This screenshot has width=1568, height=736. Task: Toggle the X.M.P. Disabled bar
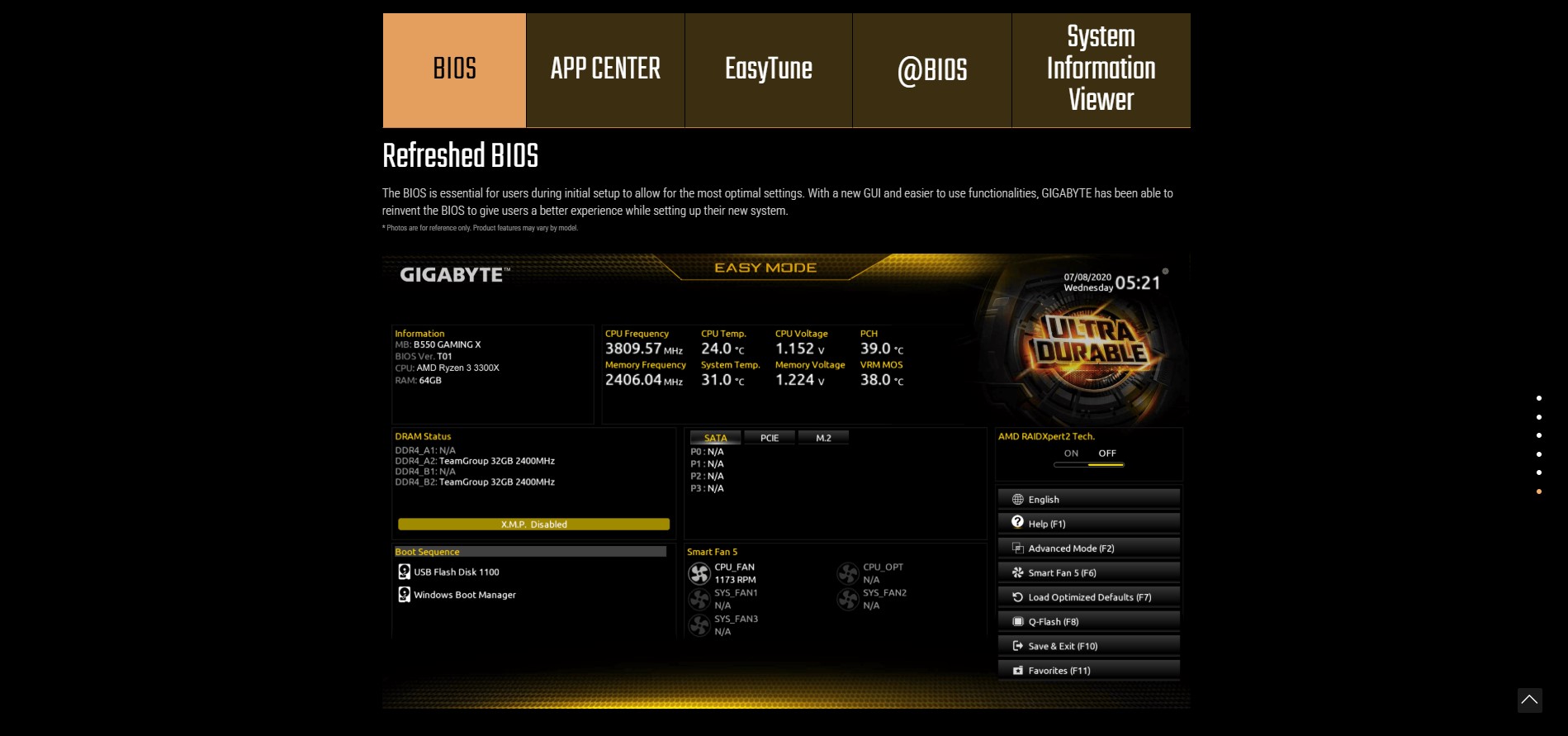[x=533, y=525]
